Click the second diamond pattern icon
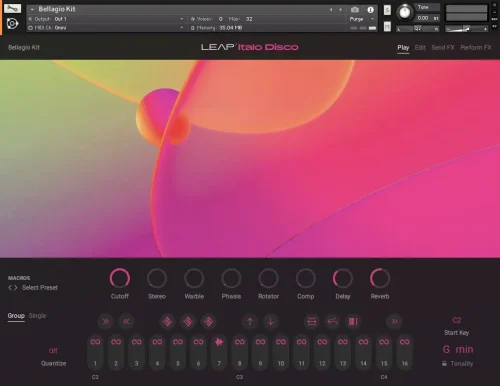Image resolution: width=500 pixels, height=386 pixels. (188, 321)
